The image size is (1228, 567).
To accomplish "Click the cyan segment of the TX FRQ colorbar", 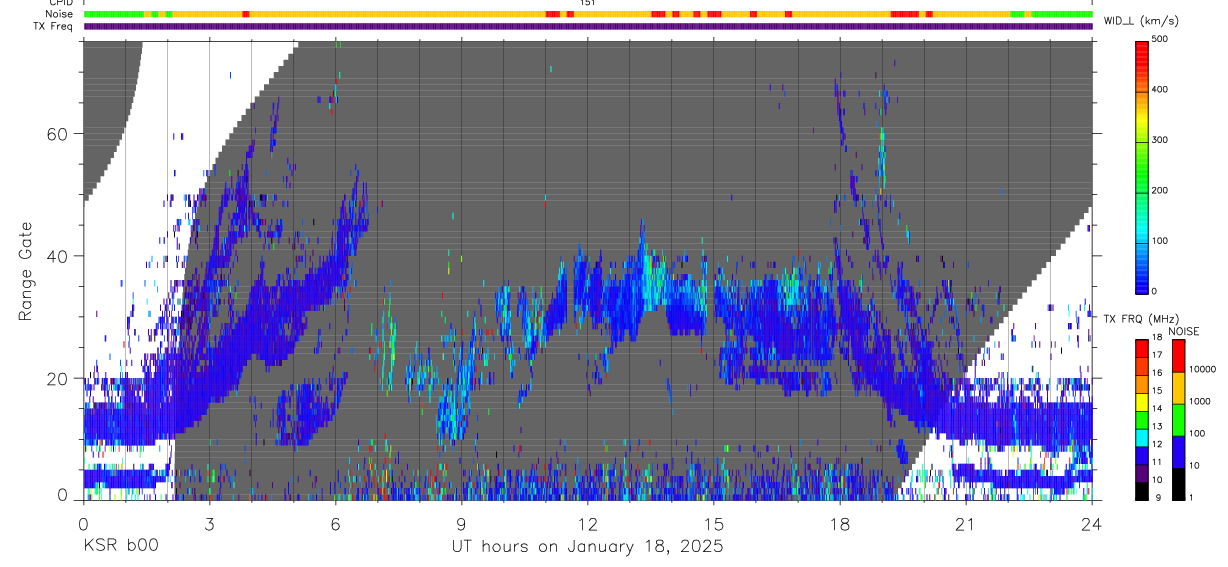I will 1141,438.
